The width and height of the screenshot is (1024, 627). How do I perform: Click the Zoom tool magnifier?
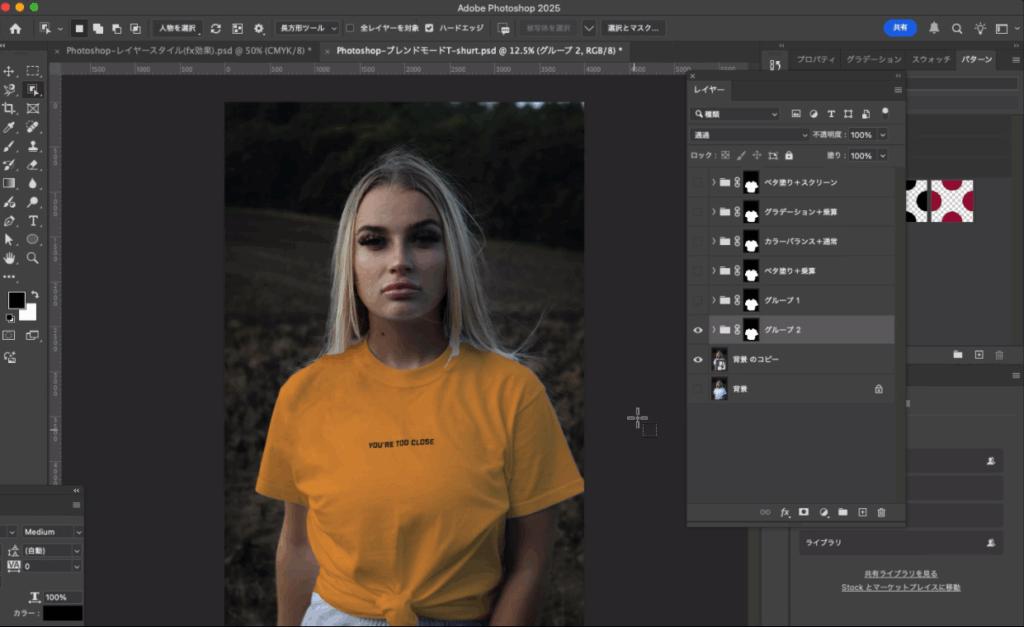33,258
